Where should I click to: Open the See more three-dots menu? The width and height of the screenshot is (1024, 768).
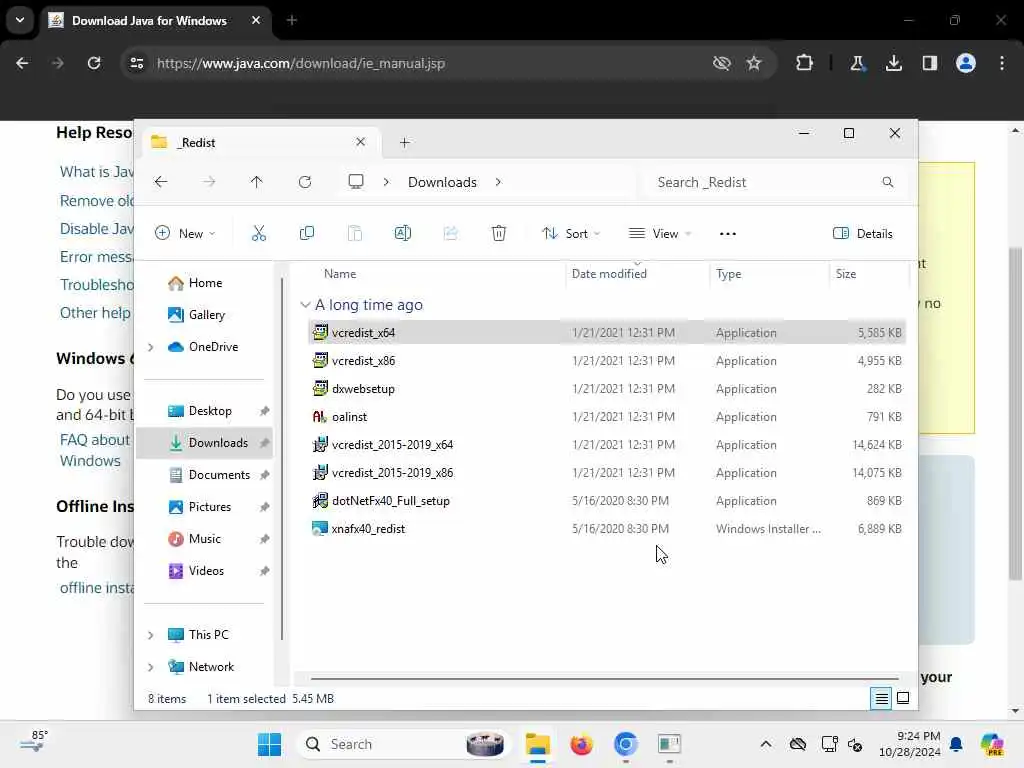[728, 234]
